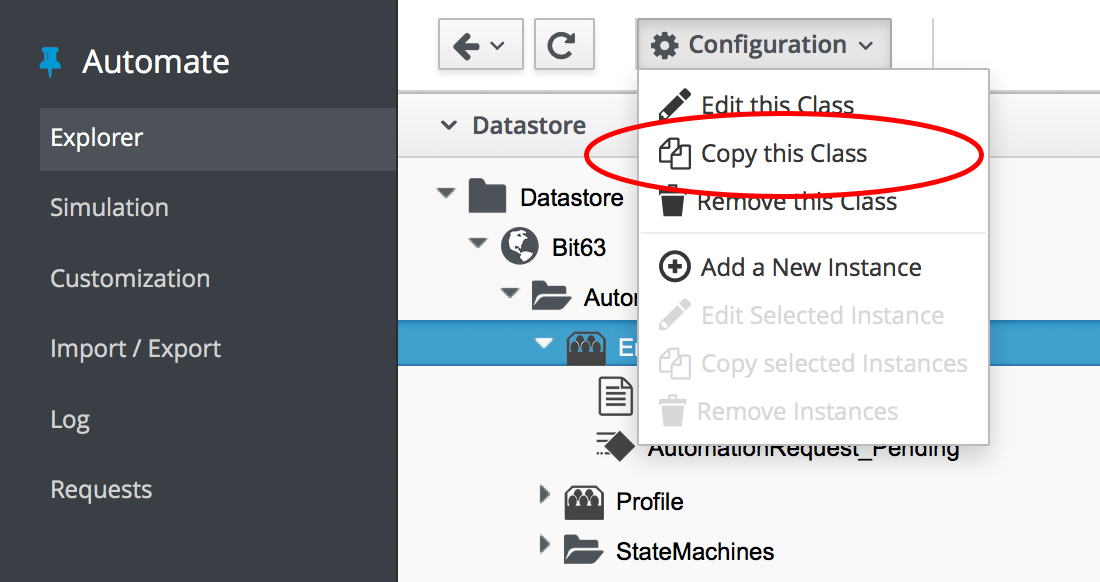Click the refresh screen button

tap(564, 46)
